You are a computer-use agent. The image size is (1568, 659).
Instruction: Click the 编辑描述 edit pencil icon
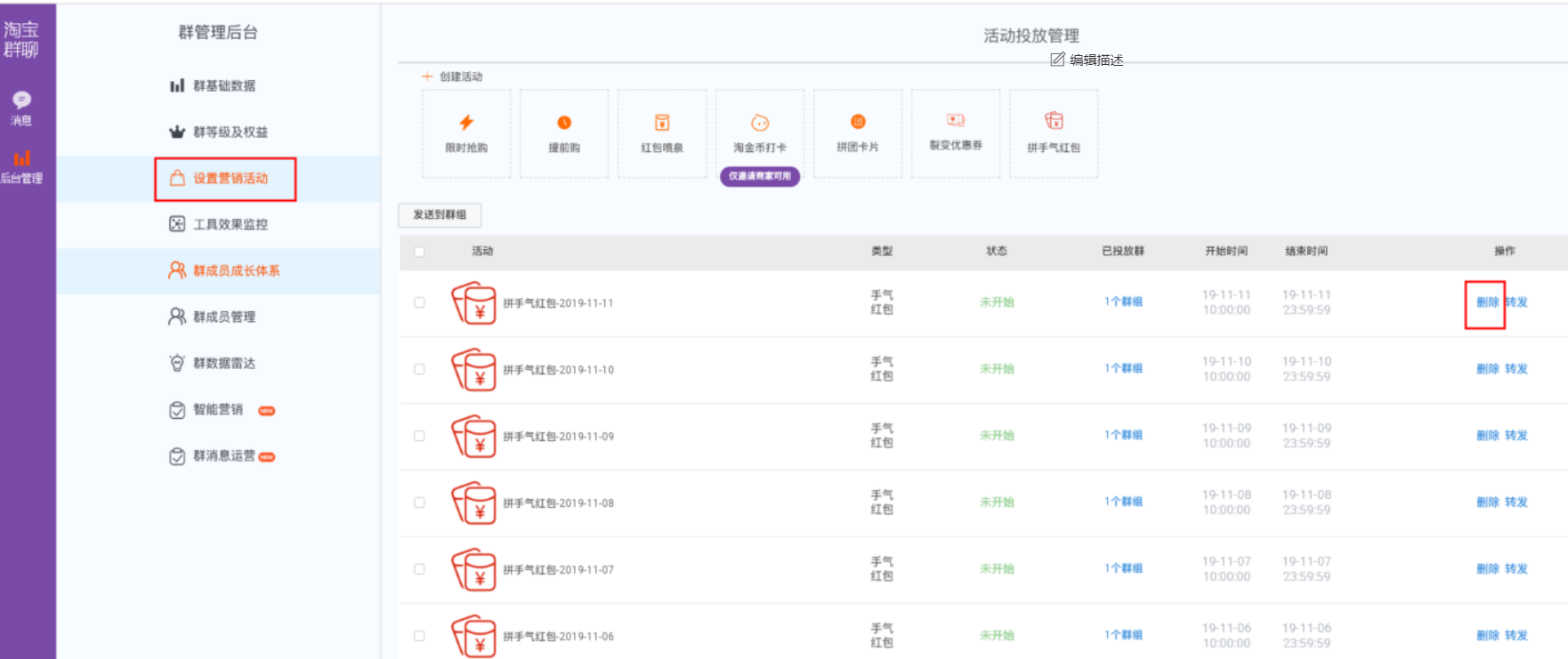pos(1057,60)
